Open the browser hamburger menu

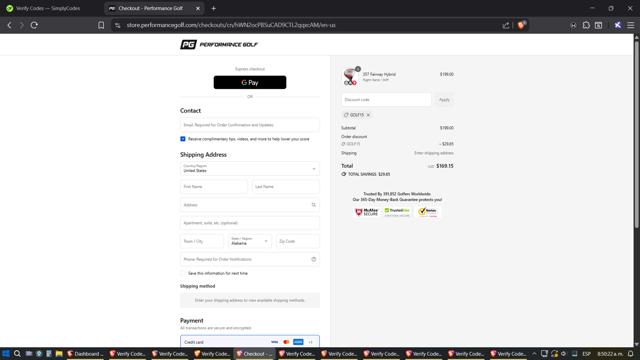(x=631, y=25)
